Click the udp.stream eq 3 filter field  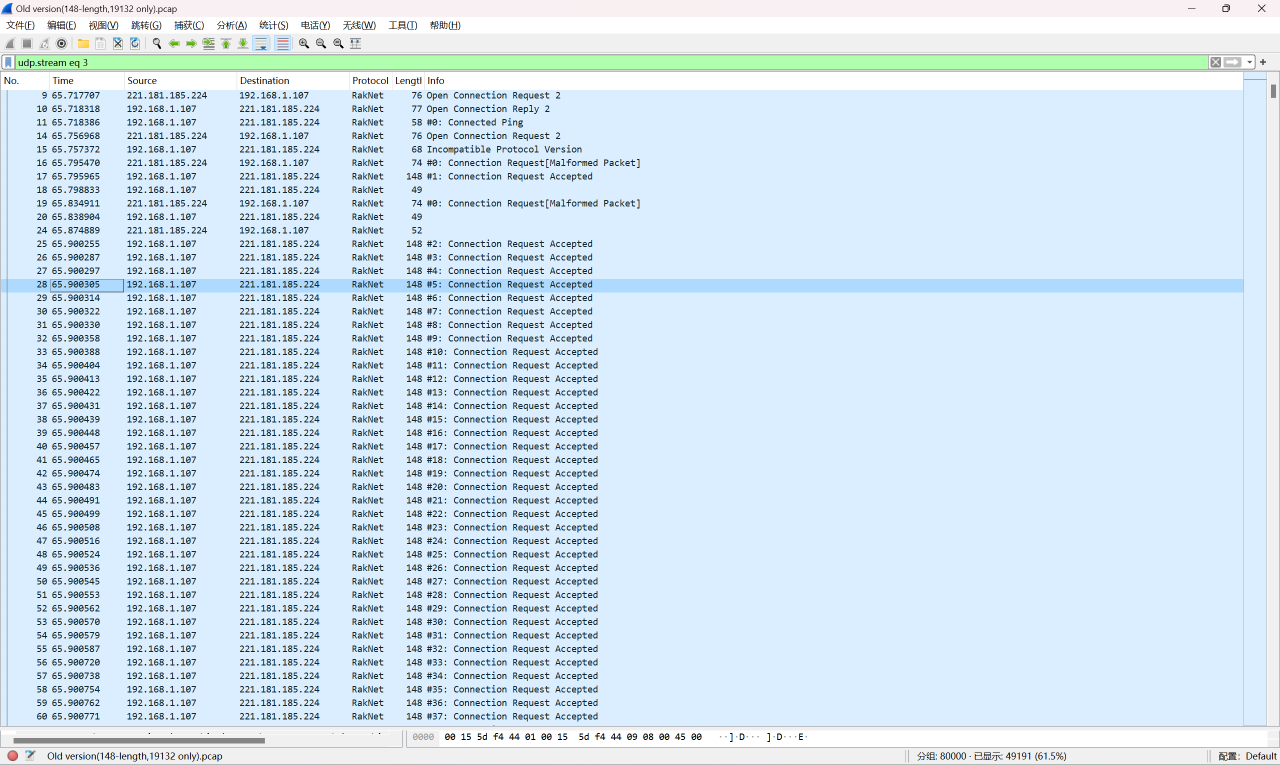point(600,62)
